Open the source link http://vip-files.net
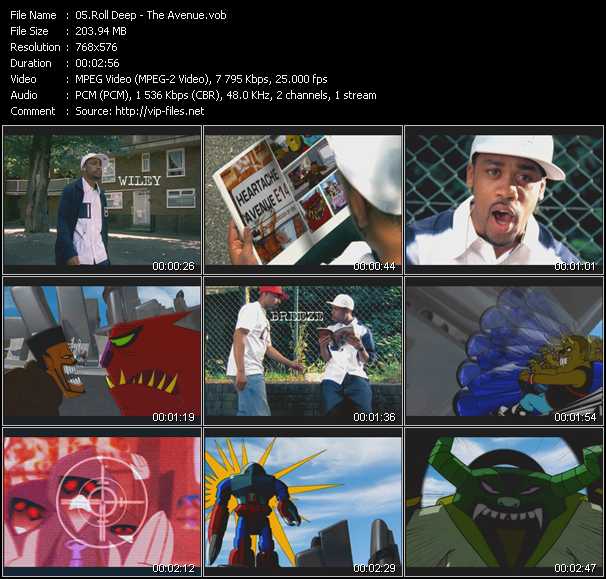Screen dimensions: 606x579 160,111
